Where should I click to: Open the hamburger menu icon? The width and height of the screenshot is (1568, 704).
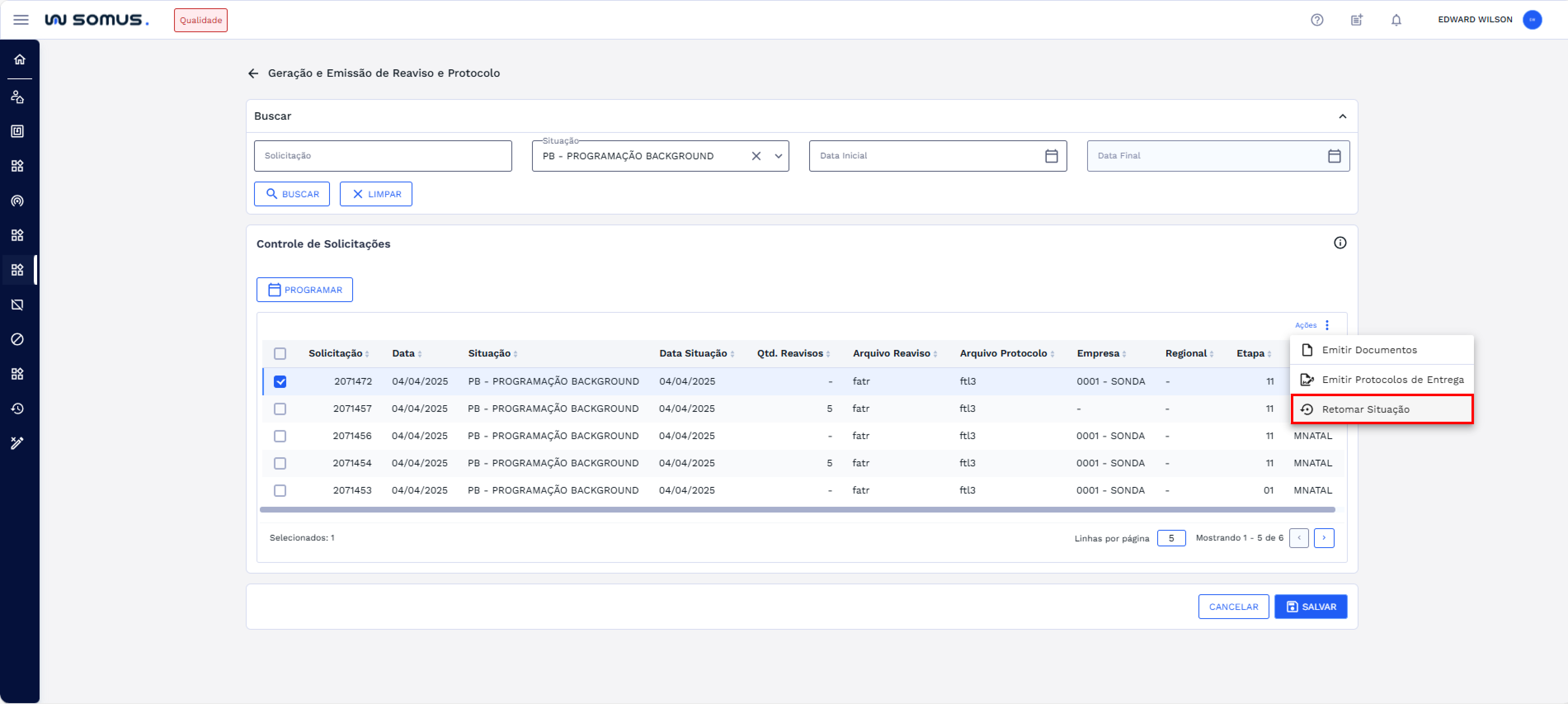point(21,19)
